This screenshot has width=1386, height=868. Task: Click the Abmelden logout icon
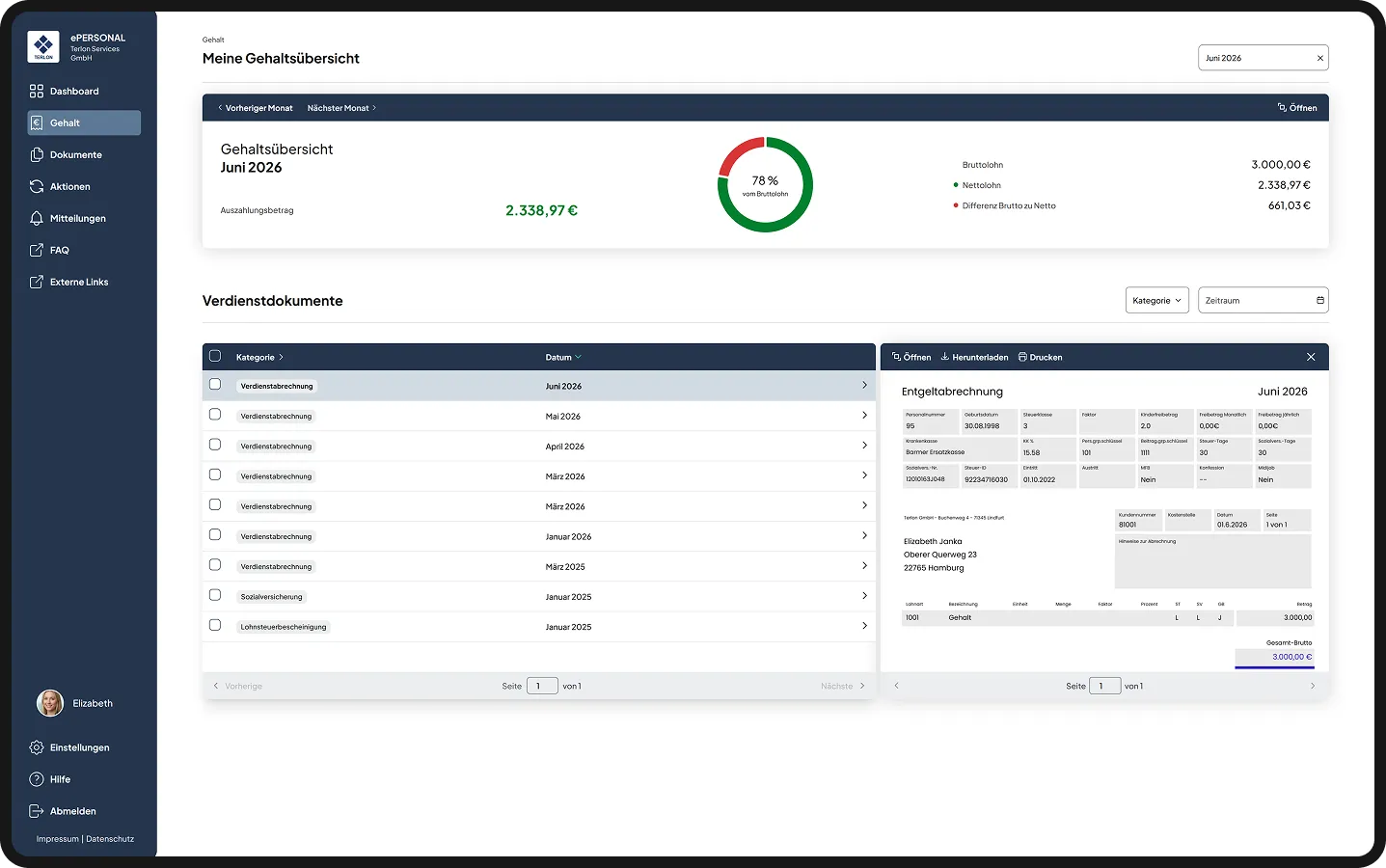coord(37,811)
